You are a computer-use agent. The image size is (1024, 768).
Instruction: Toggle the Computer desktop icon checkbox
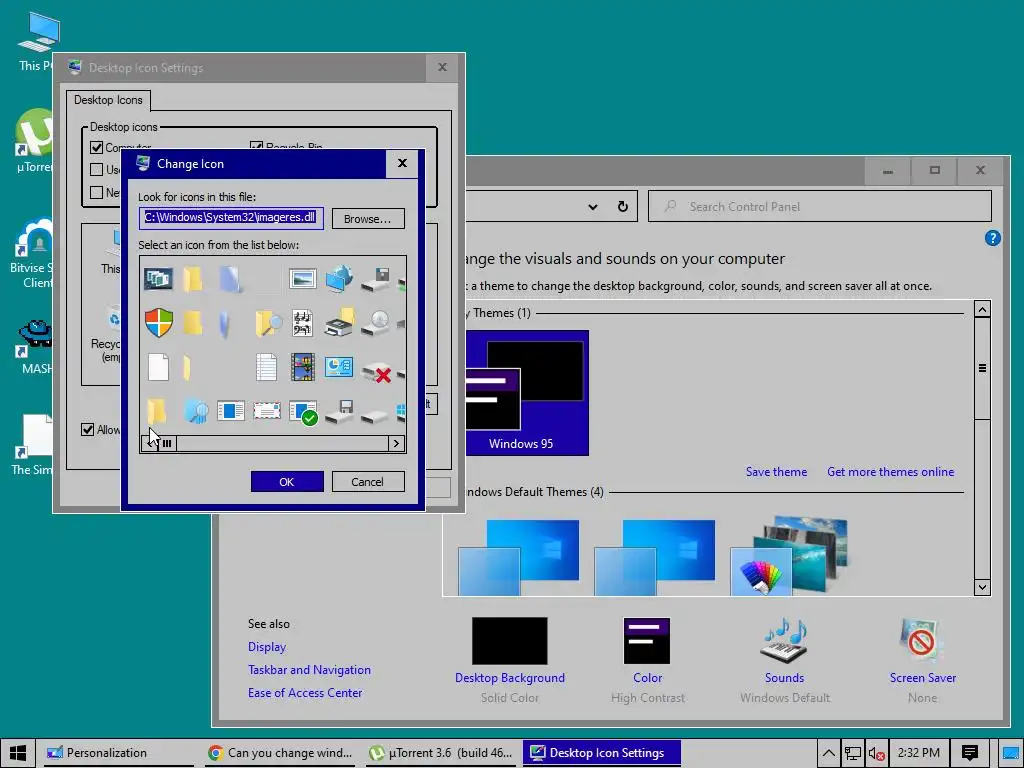[x=97, y=148]
